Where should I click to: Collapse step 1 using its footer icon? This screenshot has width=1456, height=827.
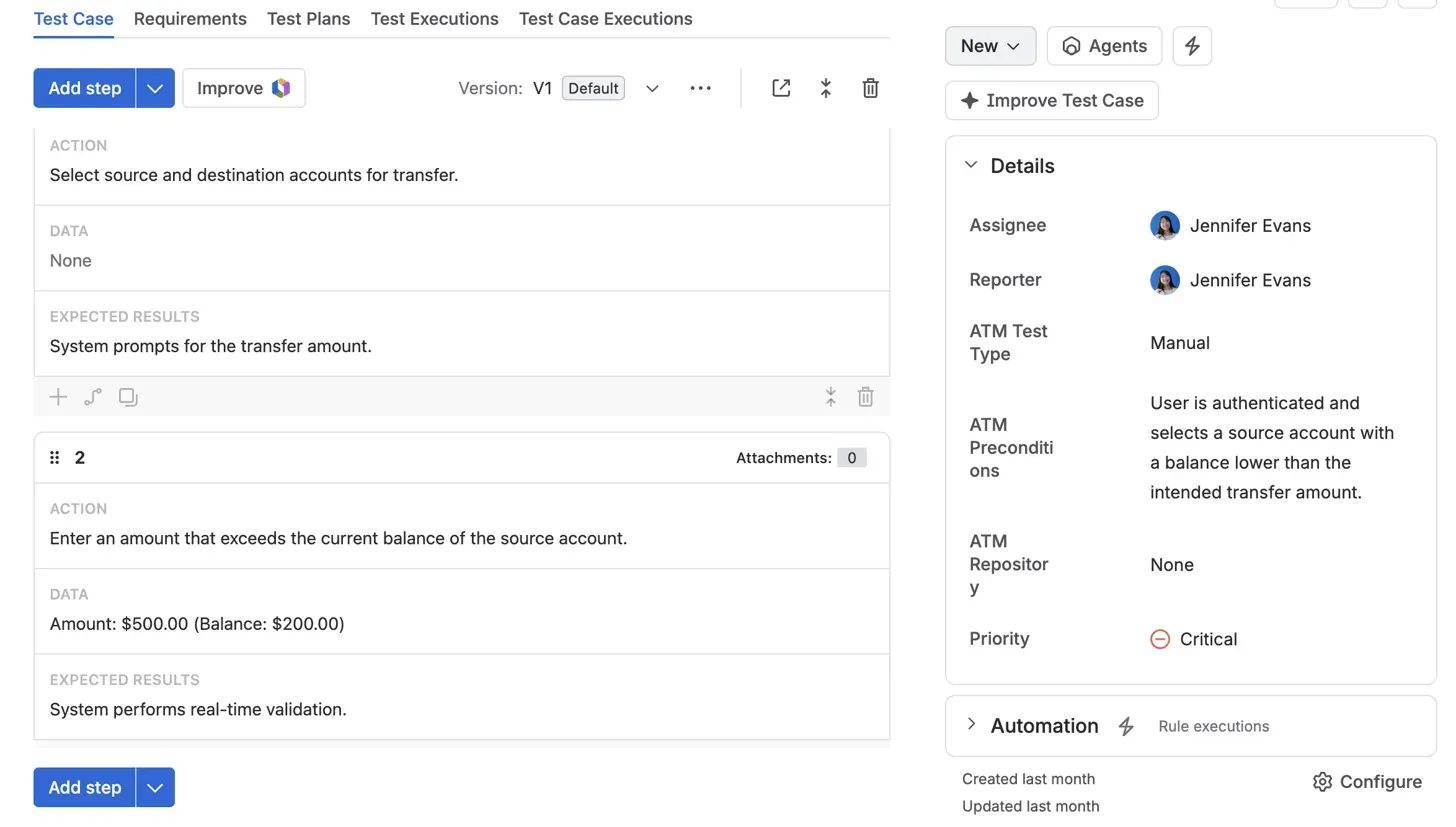[830, 397]
